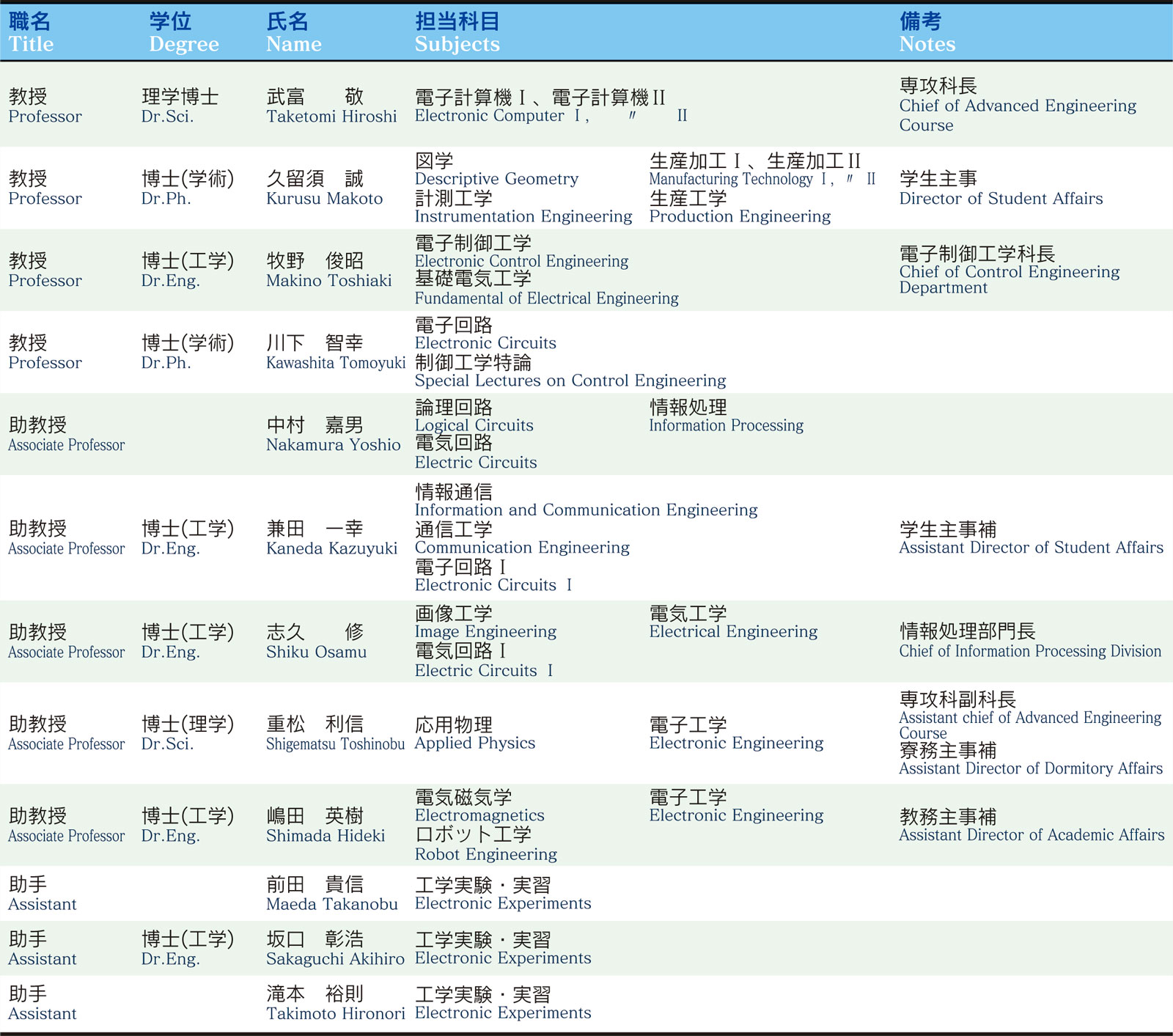
Task: Click Fundamental of Electrical Engineering subject
Action: 546,298
